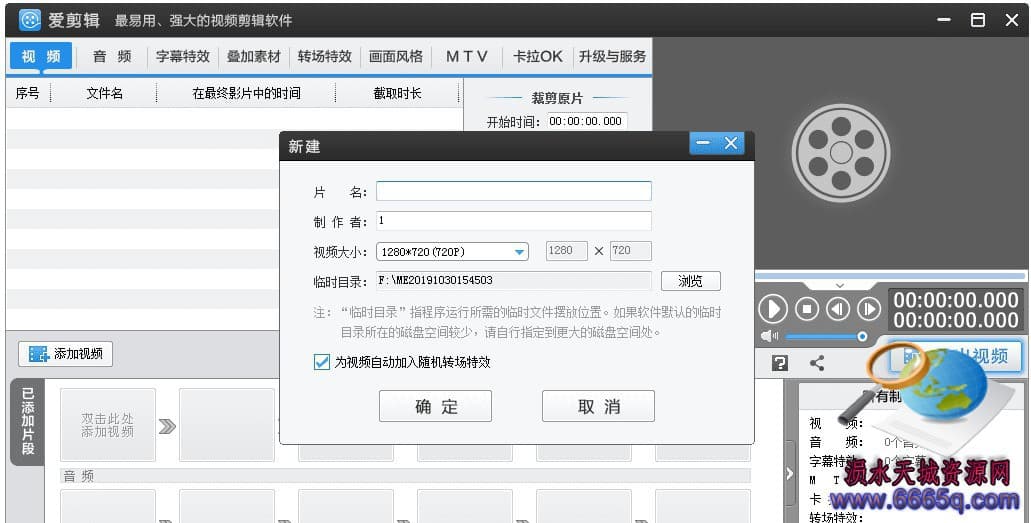
Task: Open the 卡拉OK tab
Action: tap(538, 57)
